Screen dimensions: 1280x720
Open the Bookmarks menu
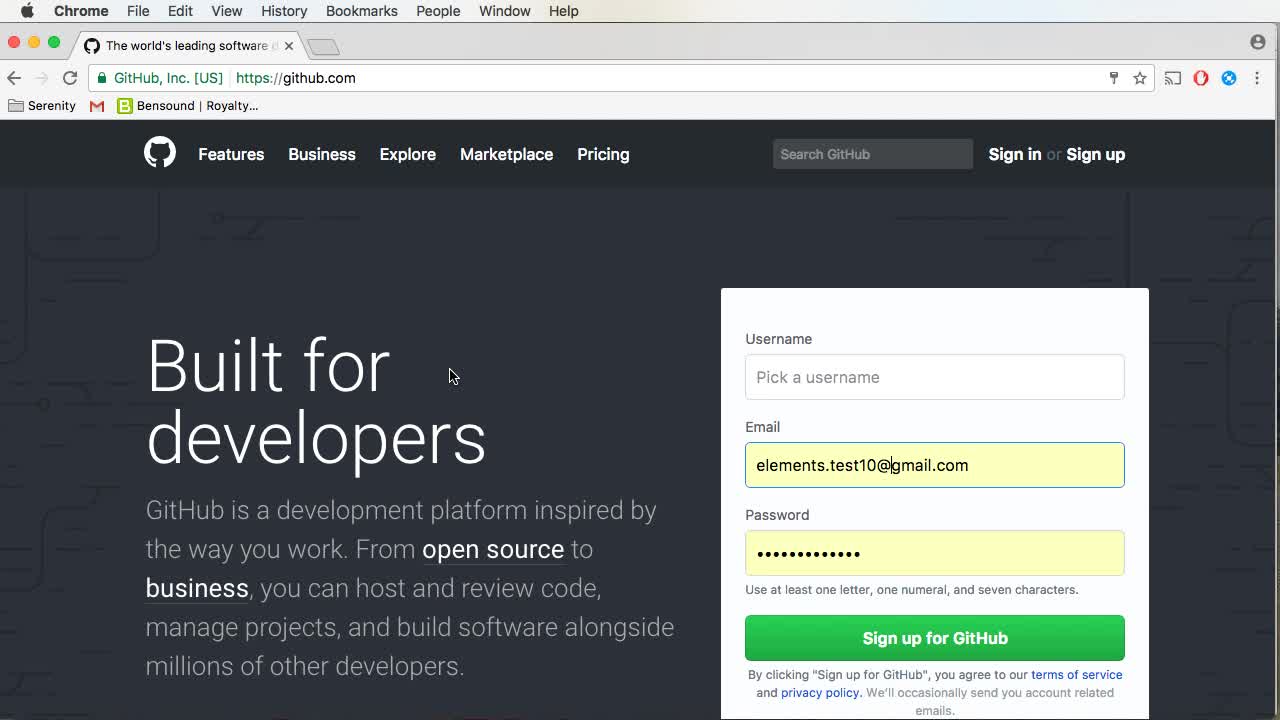(362, 11)
